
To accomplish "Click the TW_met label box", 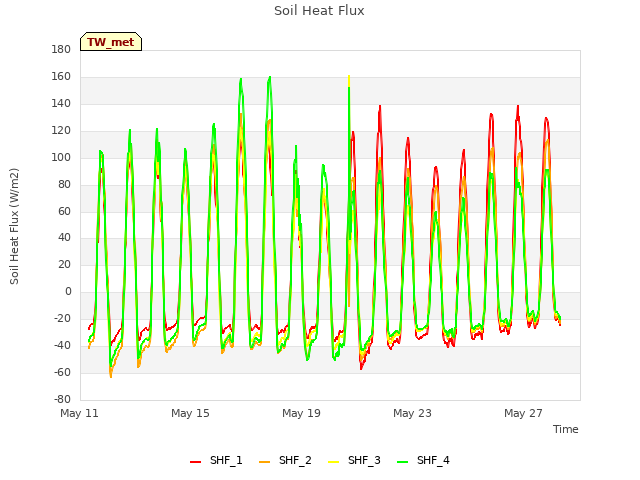I will click(111, 42).
